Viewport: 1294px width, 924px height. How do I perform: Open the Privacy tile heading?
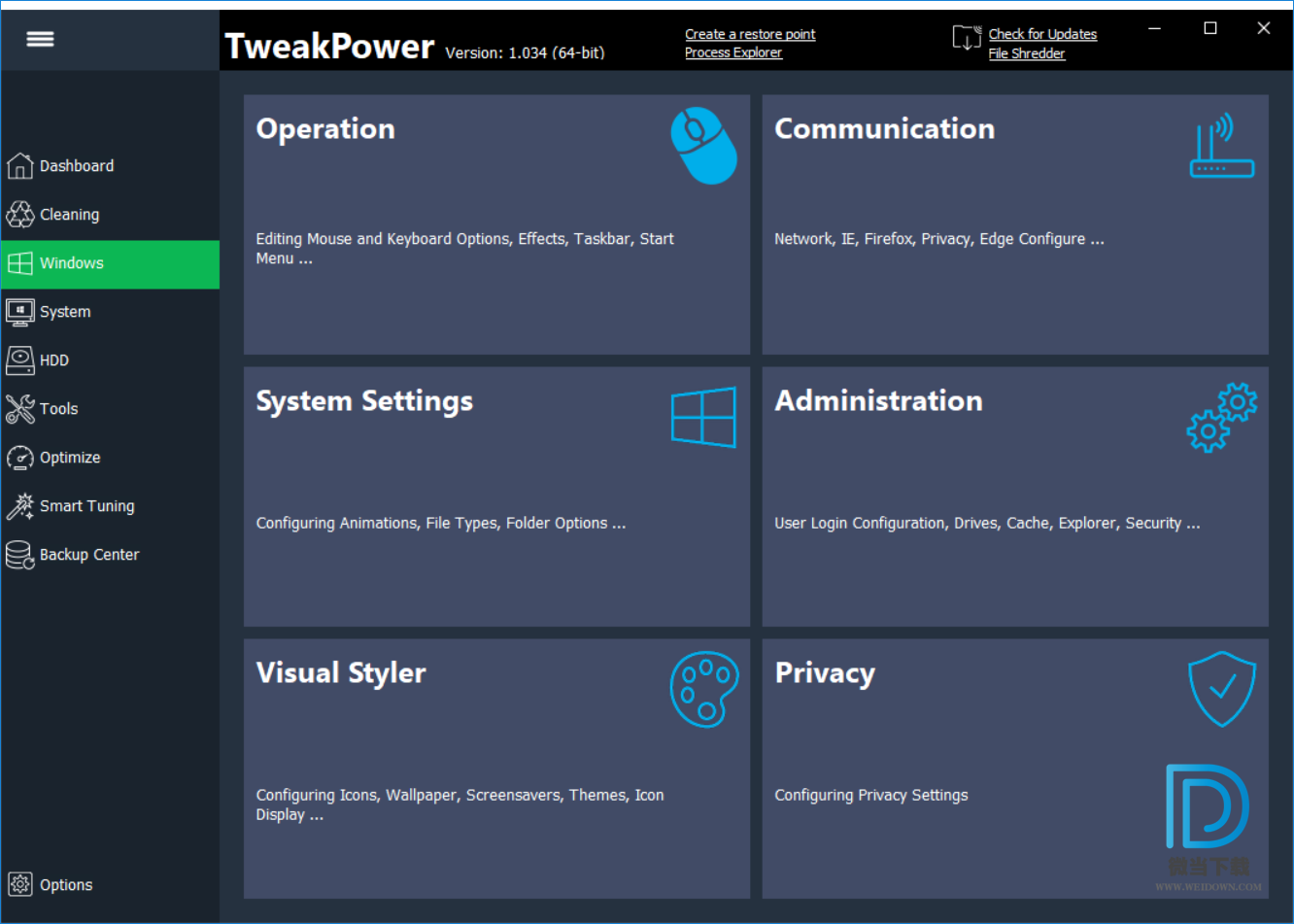click(825, 673)
